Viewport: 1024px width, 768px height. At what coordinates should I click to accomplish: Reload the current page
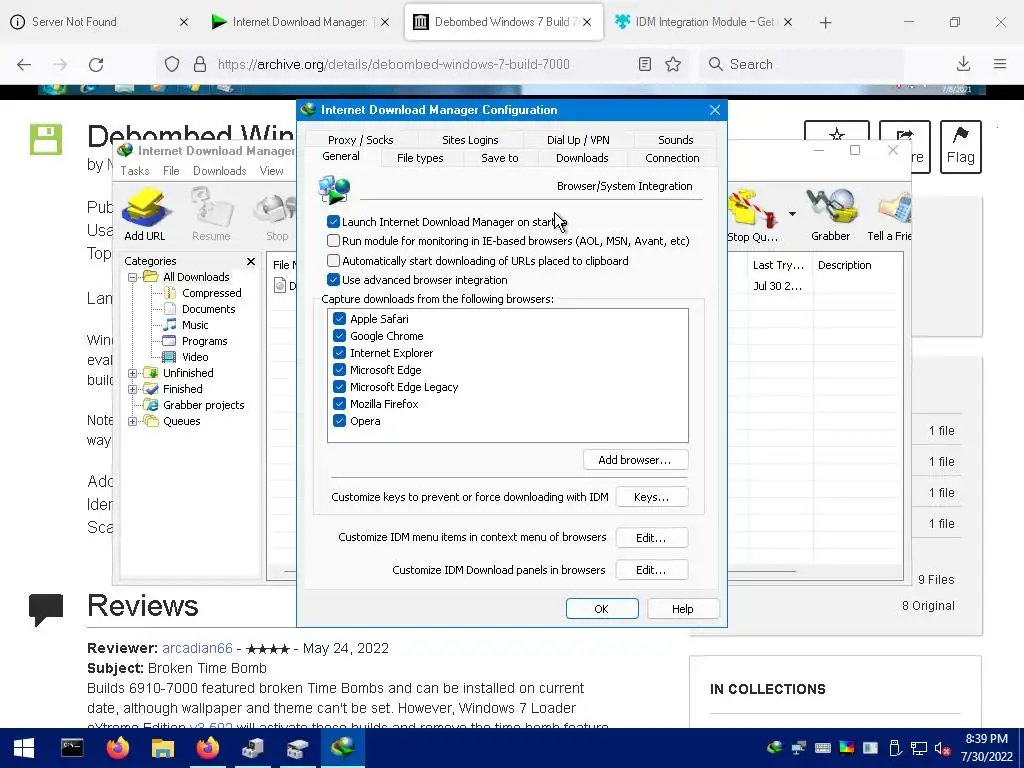(96, 64)
